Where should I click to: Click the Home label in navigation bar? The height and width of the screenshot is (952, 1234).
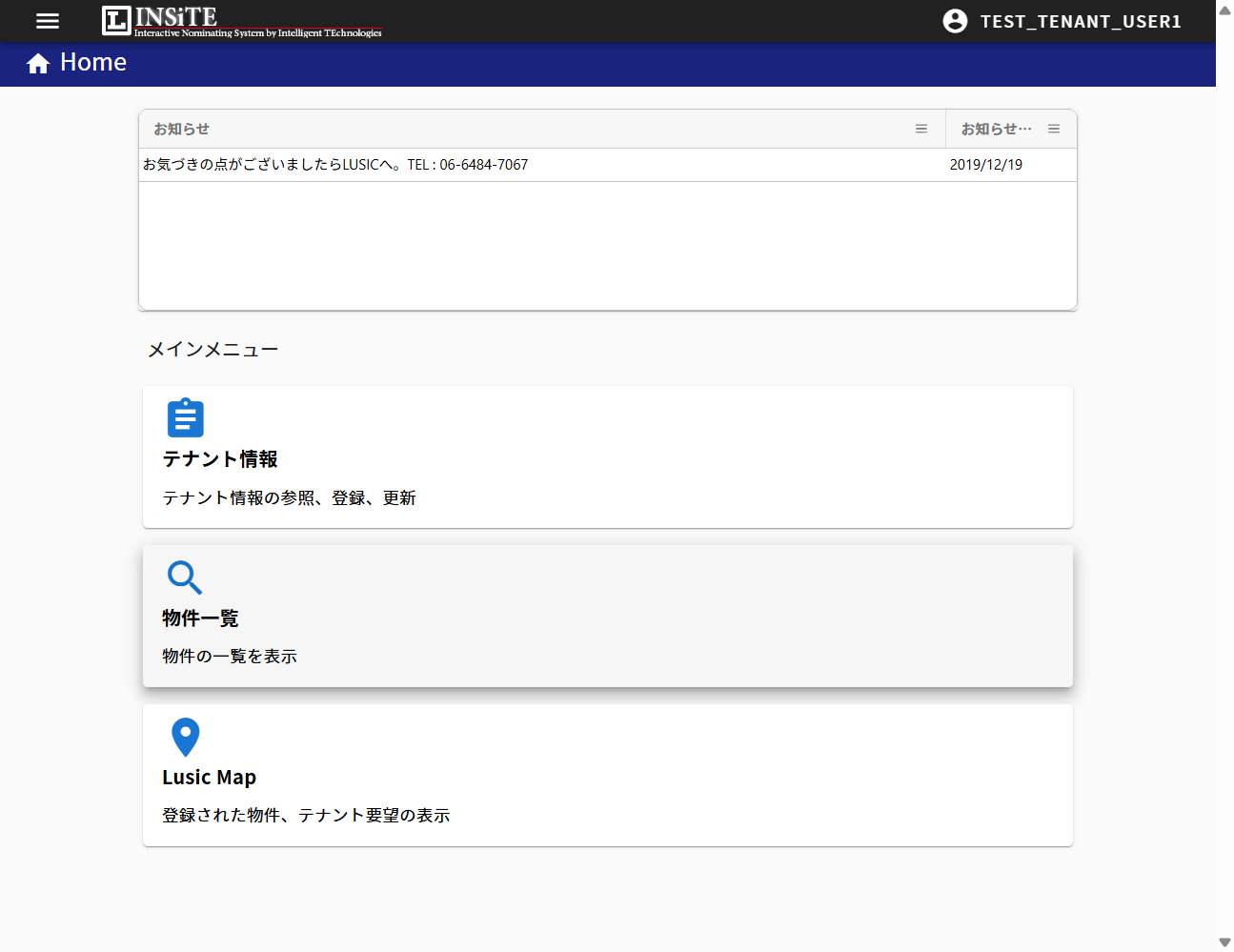tap(93, 62)
